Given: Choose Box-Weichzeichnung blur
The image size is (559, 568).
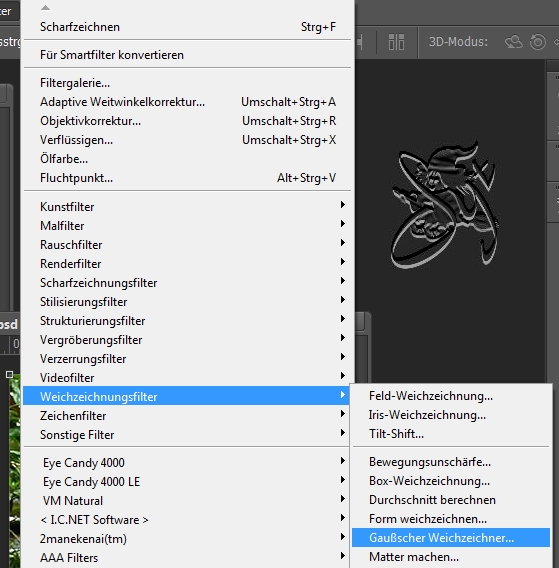Looking at the screenshot, I should click(x=451, y=481).
